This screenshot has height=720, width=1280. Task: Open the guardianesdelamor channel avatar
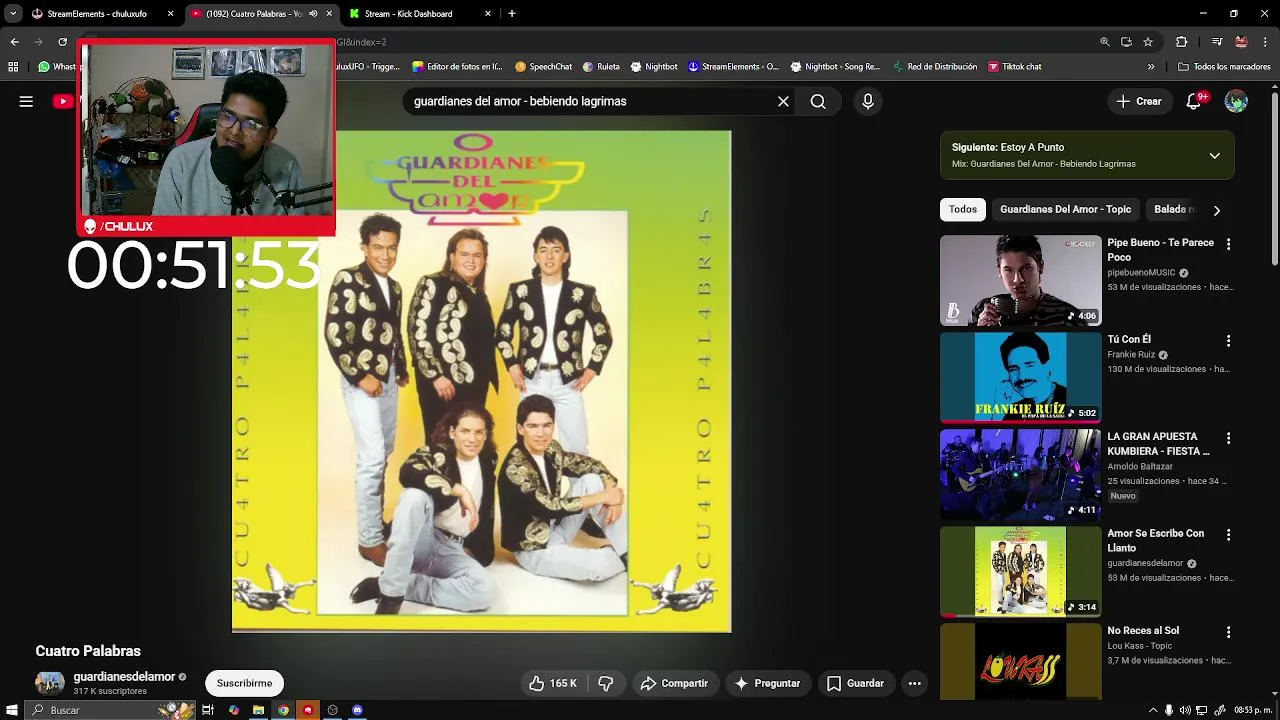(50, 683)
